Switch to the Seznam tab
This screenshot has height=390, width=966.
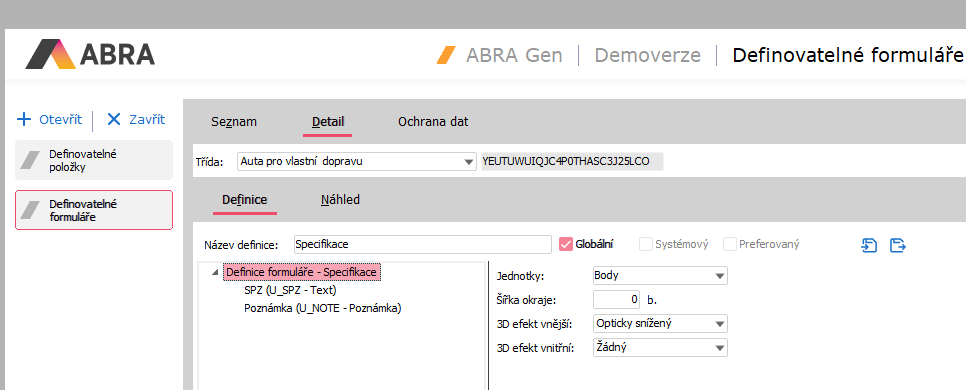click(233, 121)
